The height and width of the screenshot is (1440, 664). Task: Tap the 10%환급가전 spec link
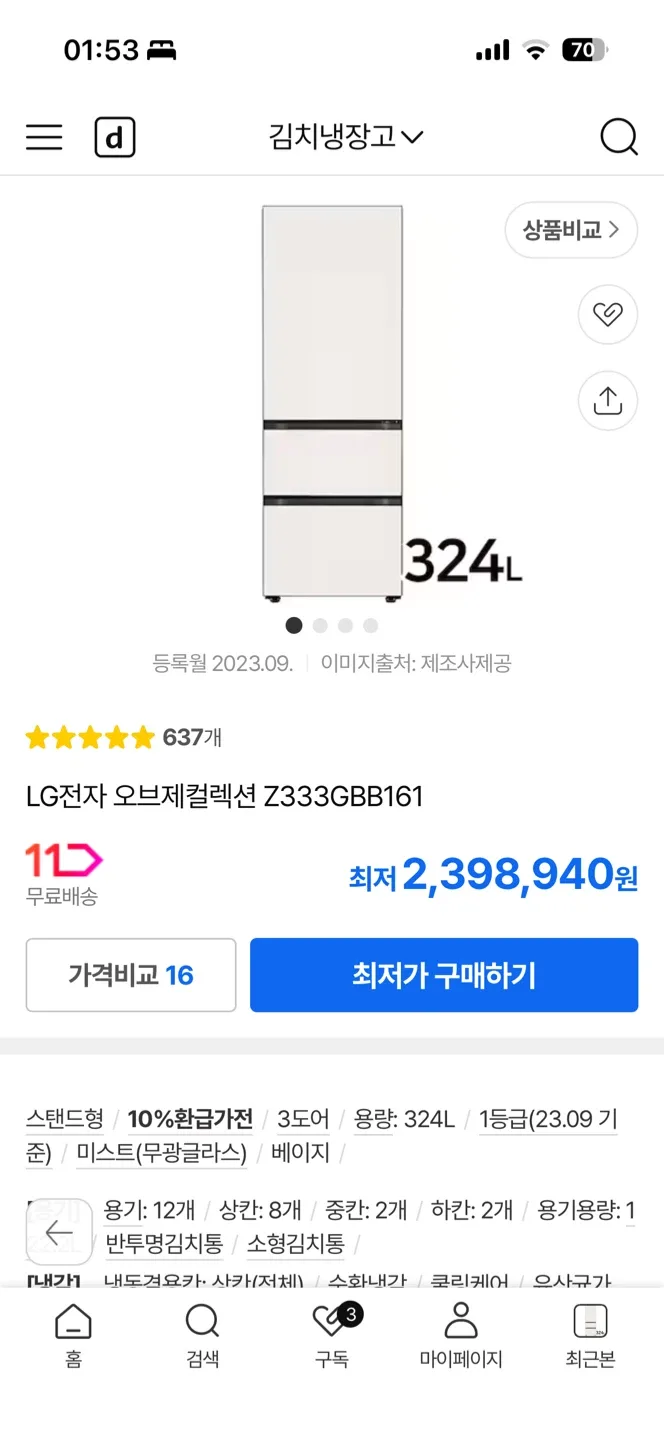tap(190, 1119)
